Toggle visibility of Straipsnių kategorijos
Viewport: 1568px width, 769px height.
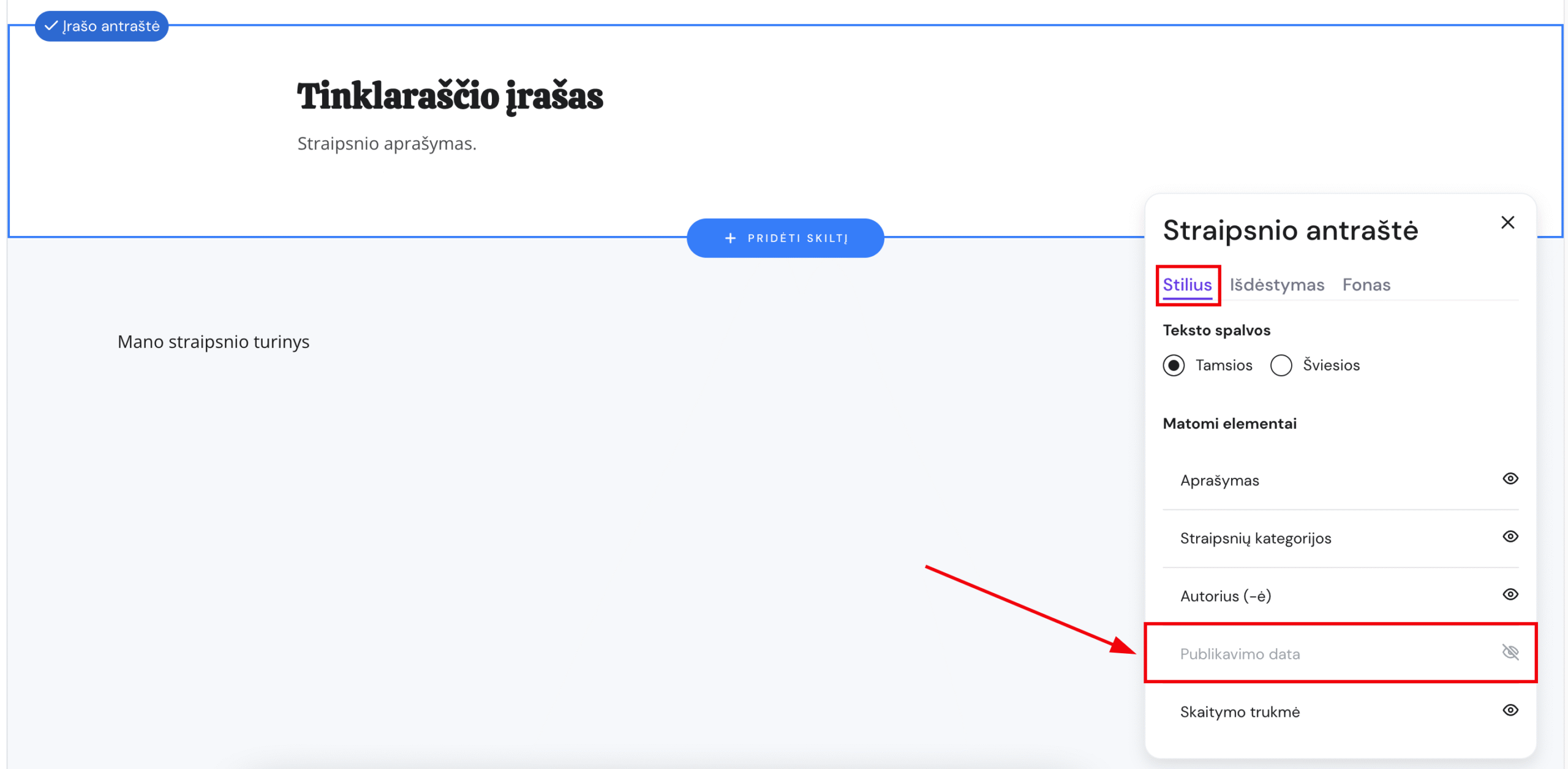click(x=1510, y=536)
